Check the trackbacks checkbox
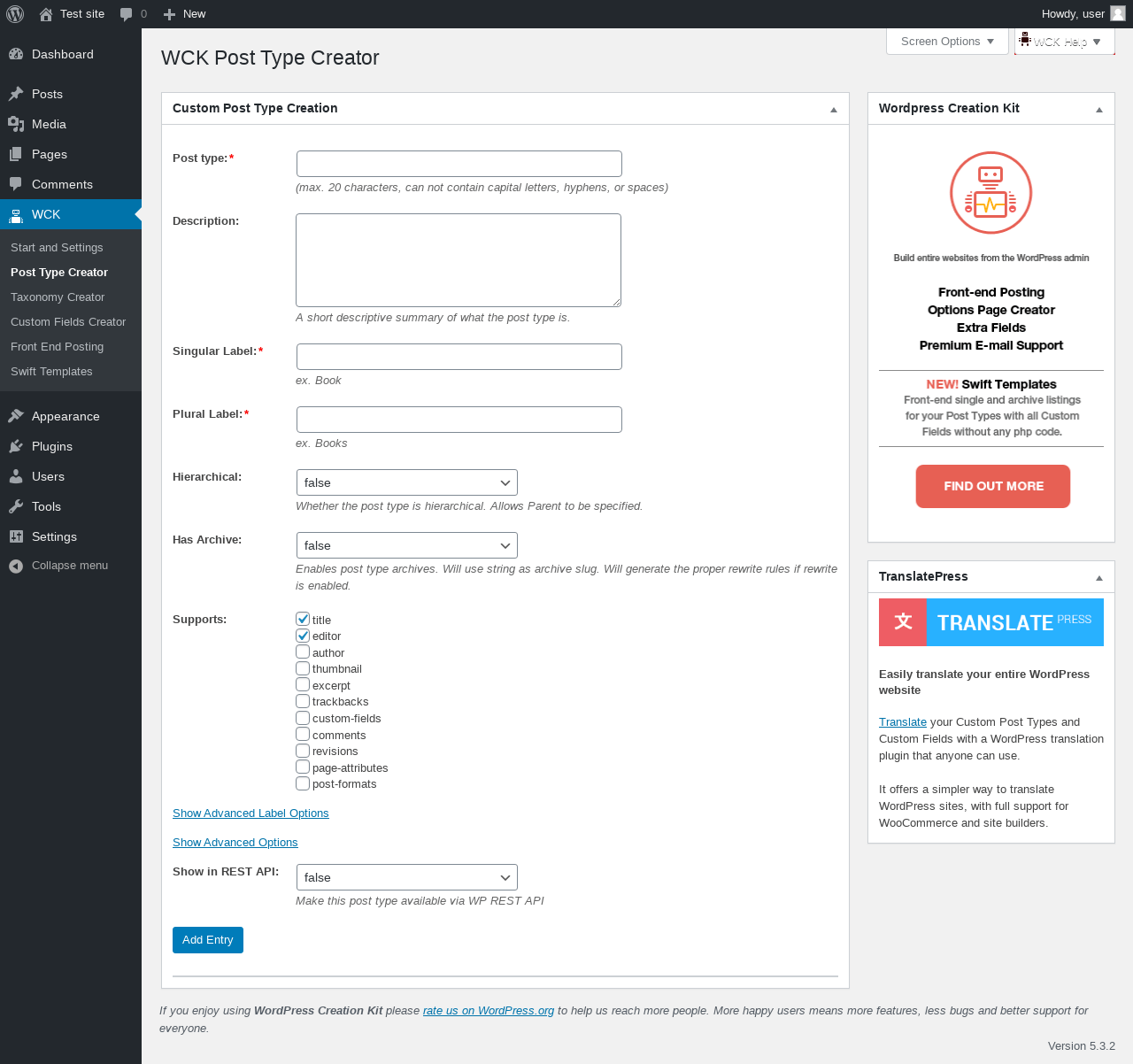The height and width of the screenshot is (1064, 1133). pyautogui.click(x=303, y=701)
